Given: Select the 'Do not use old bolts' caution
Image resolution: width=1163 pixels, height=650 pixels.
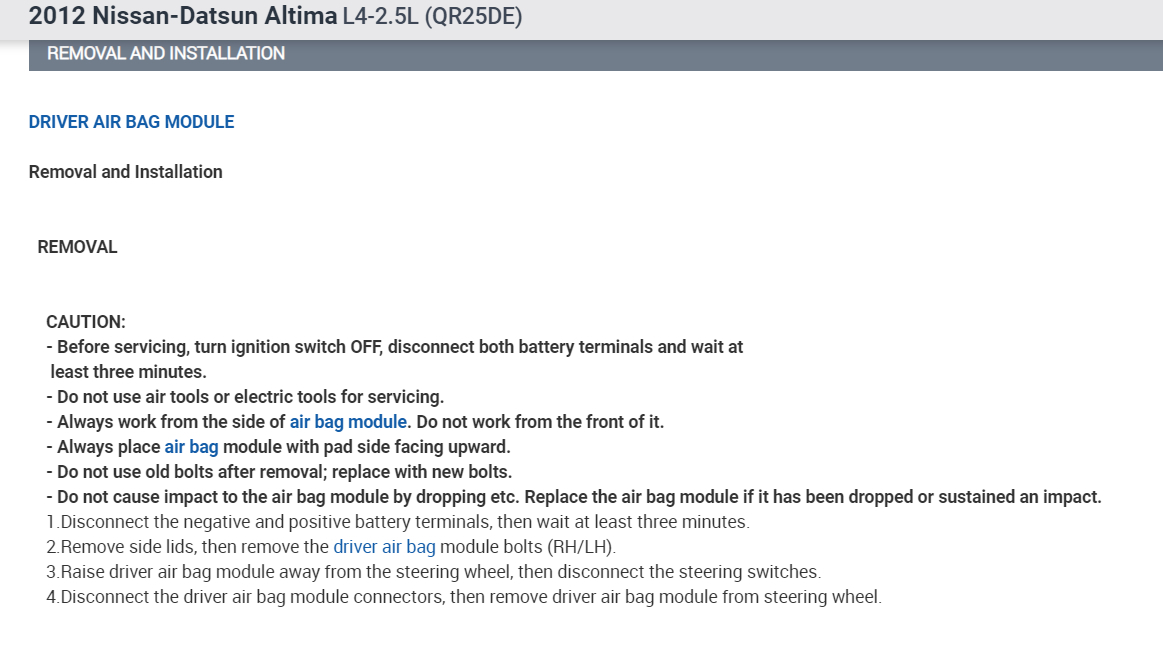Looking at the screenshot, I should point(284,472).
